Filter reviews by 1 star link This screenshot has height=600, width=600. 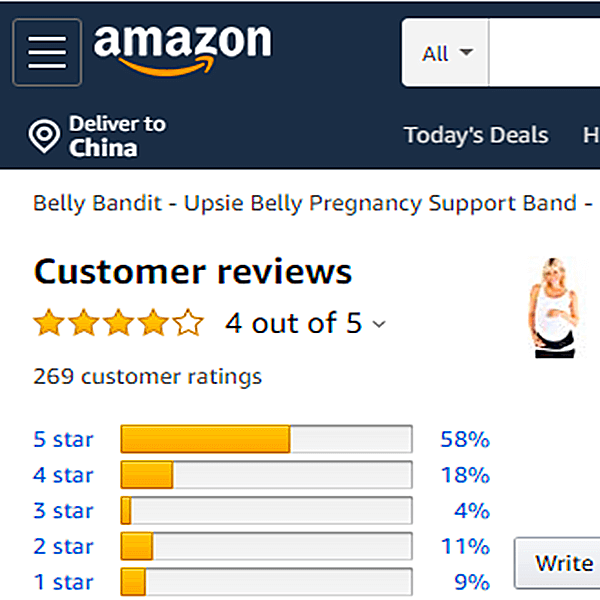click(x=63, y=582)
